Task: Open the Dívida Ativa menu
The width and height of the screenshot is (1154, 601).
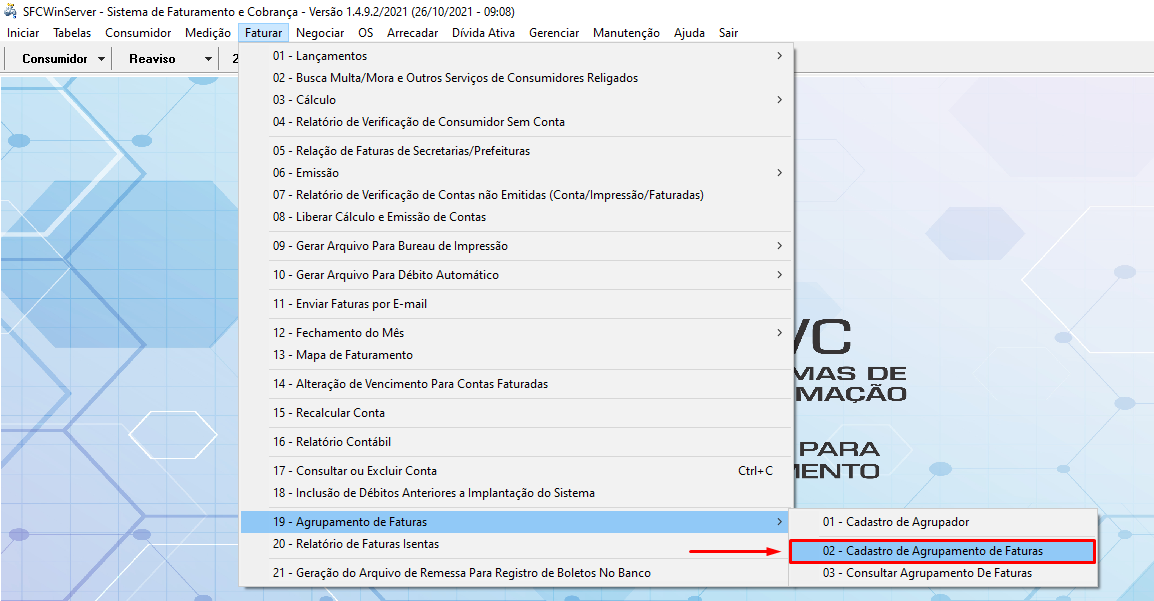Action: pos(483,33)
